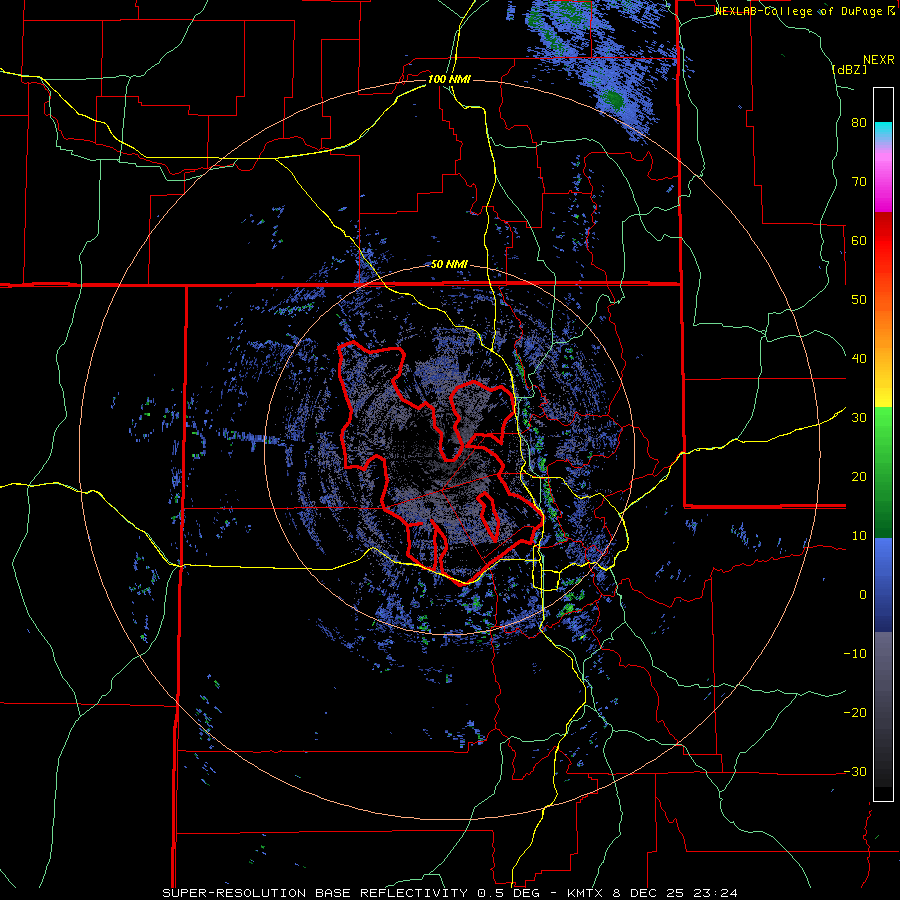Click the 40 dBZ value on the color scale
The width and height of the screenshot is (900, 900).
[x=859, y=359]
